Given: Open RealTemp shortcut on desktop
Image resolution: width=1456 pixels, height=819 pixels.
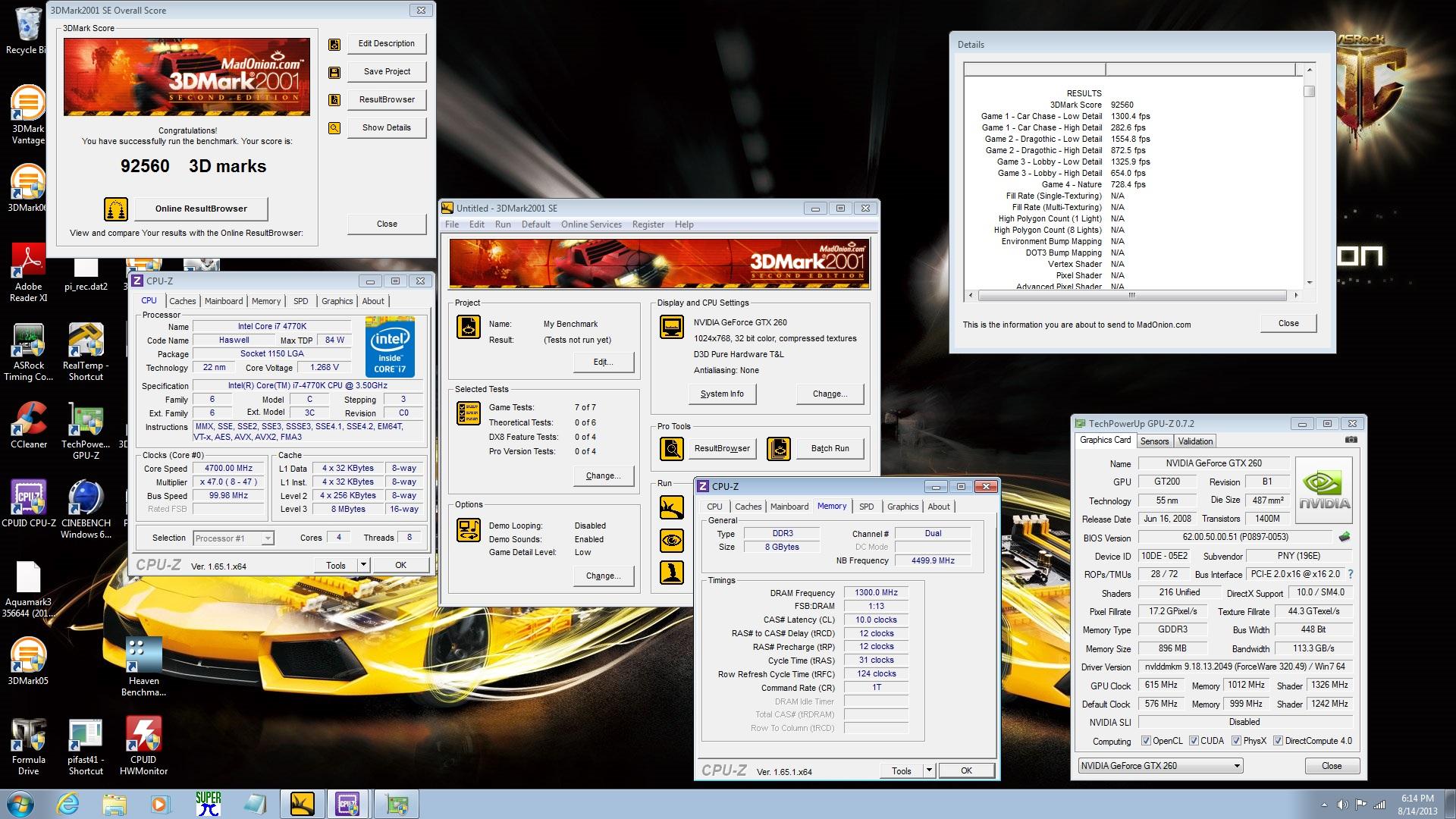Looking at the screenshot, I should 86,353.
